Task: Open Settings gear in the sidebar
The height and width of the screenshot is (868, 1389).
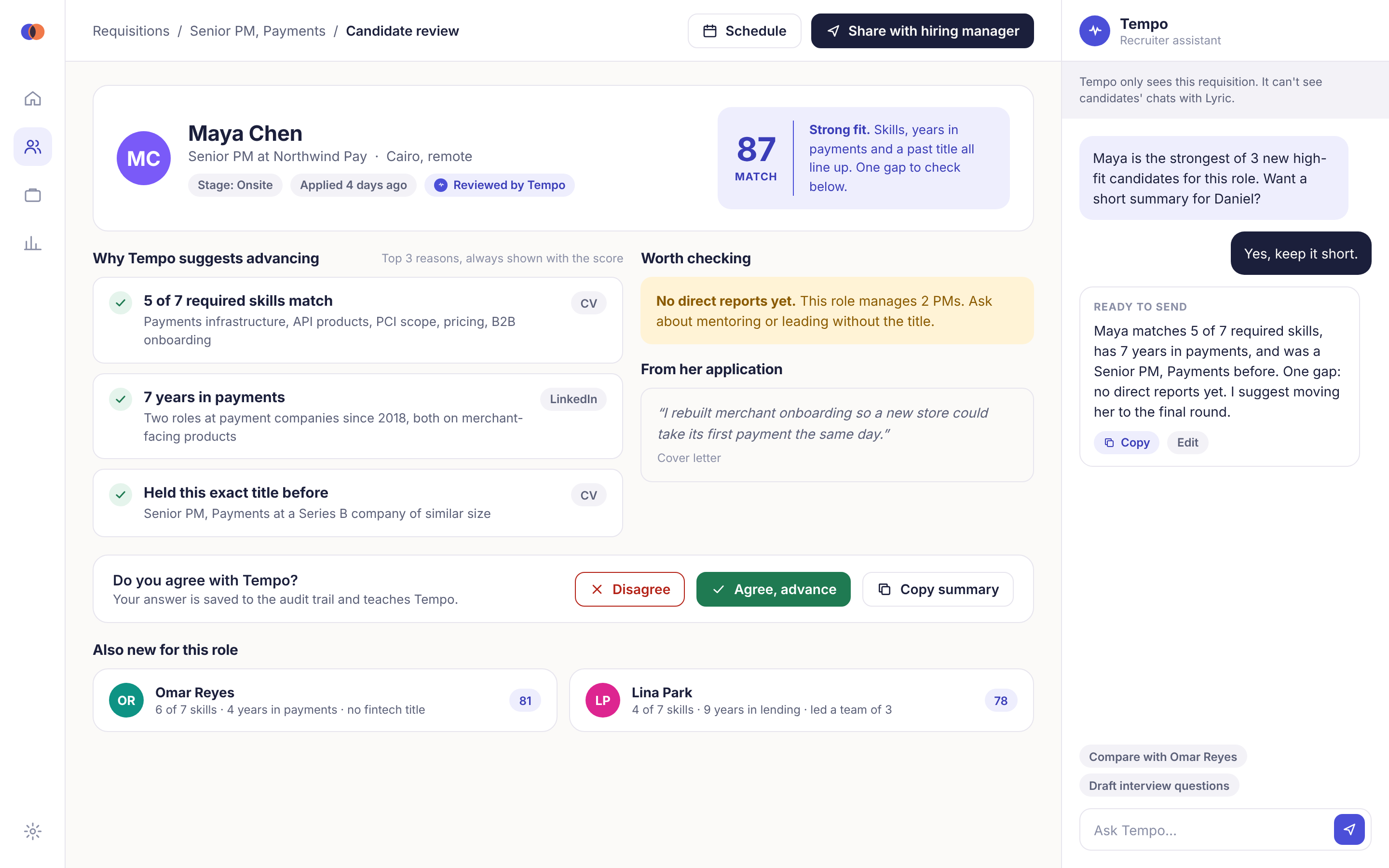Action: tap(33, 831)
